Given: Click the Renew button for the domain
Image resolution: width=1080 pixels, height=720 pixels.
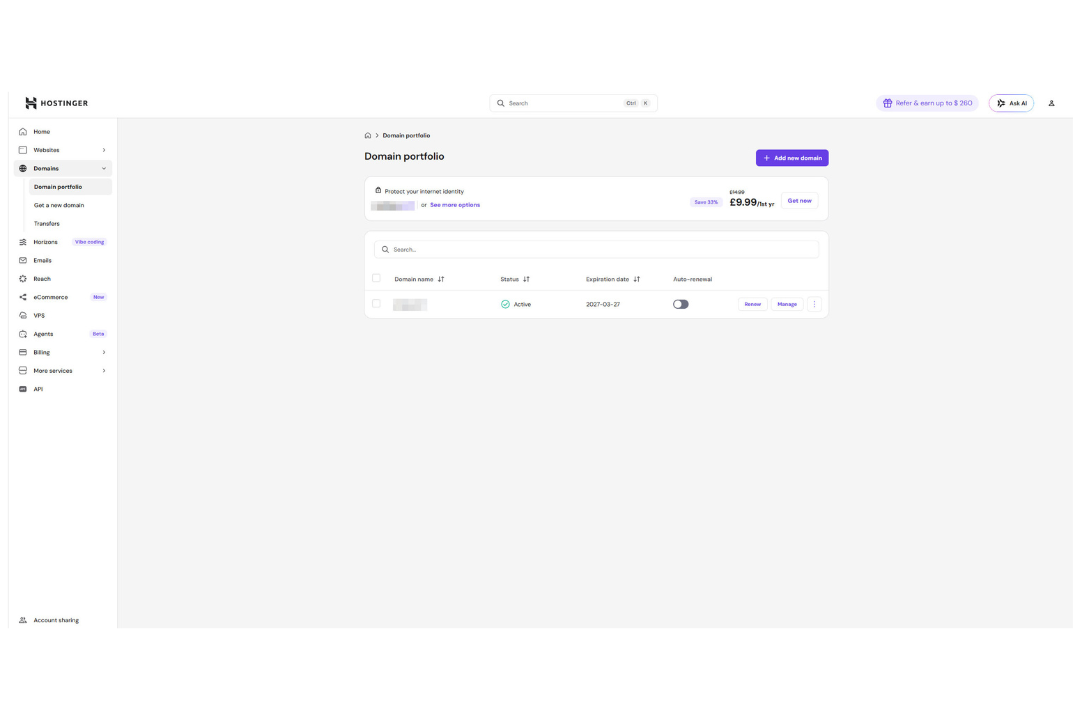Looking at the screenshot, I should click(752, 304).
